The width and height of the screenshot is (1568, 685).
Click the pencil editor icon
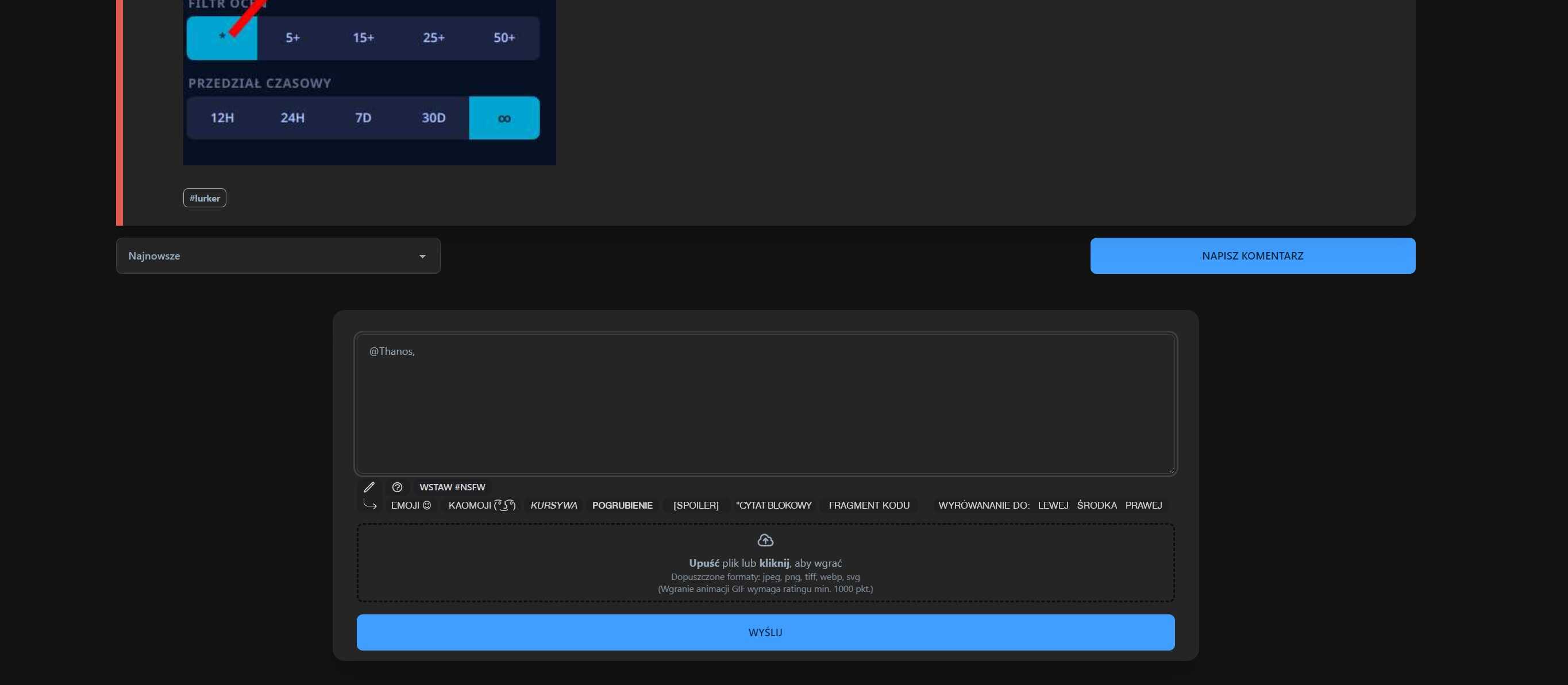tap(369, 487)
